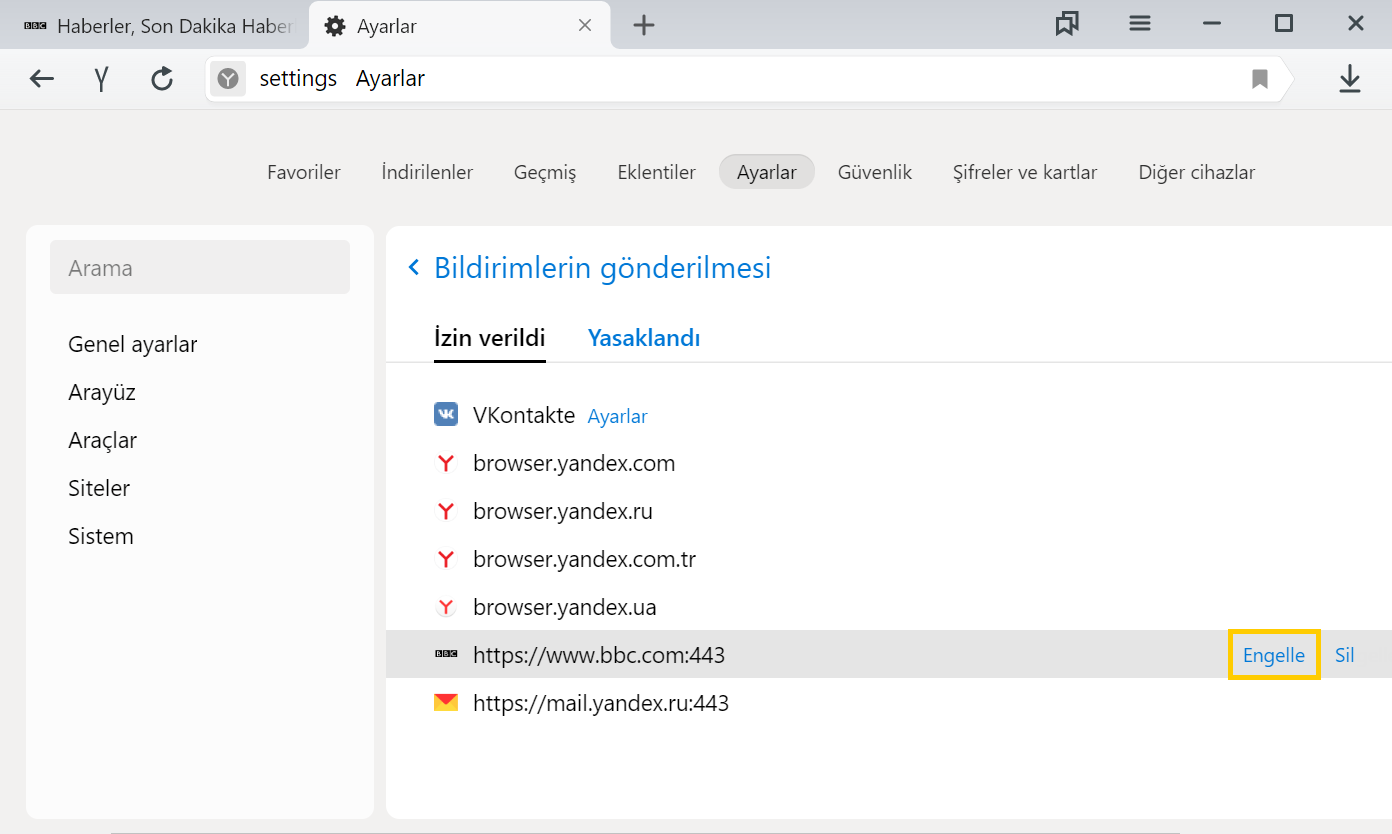
Task: Open VKontakte Ayarlar link
Action: (617, 416)
